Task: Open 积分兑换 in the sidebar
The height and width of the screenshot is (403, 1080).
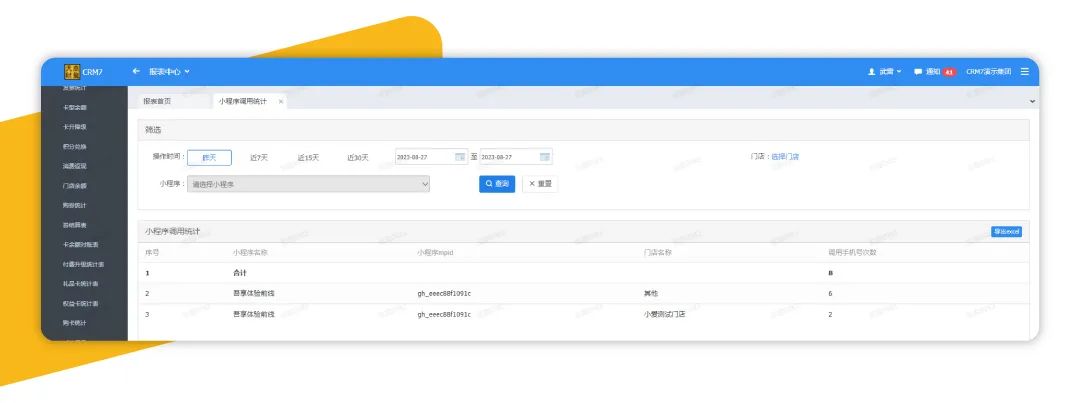Action: 74,147
